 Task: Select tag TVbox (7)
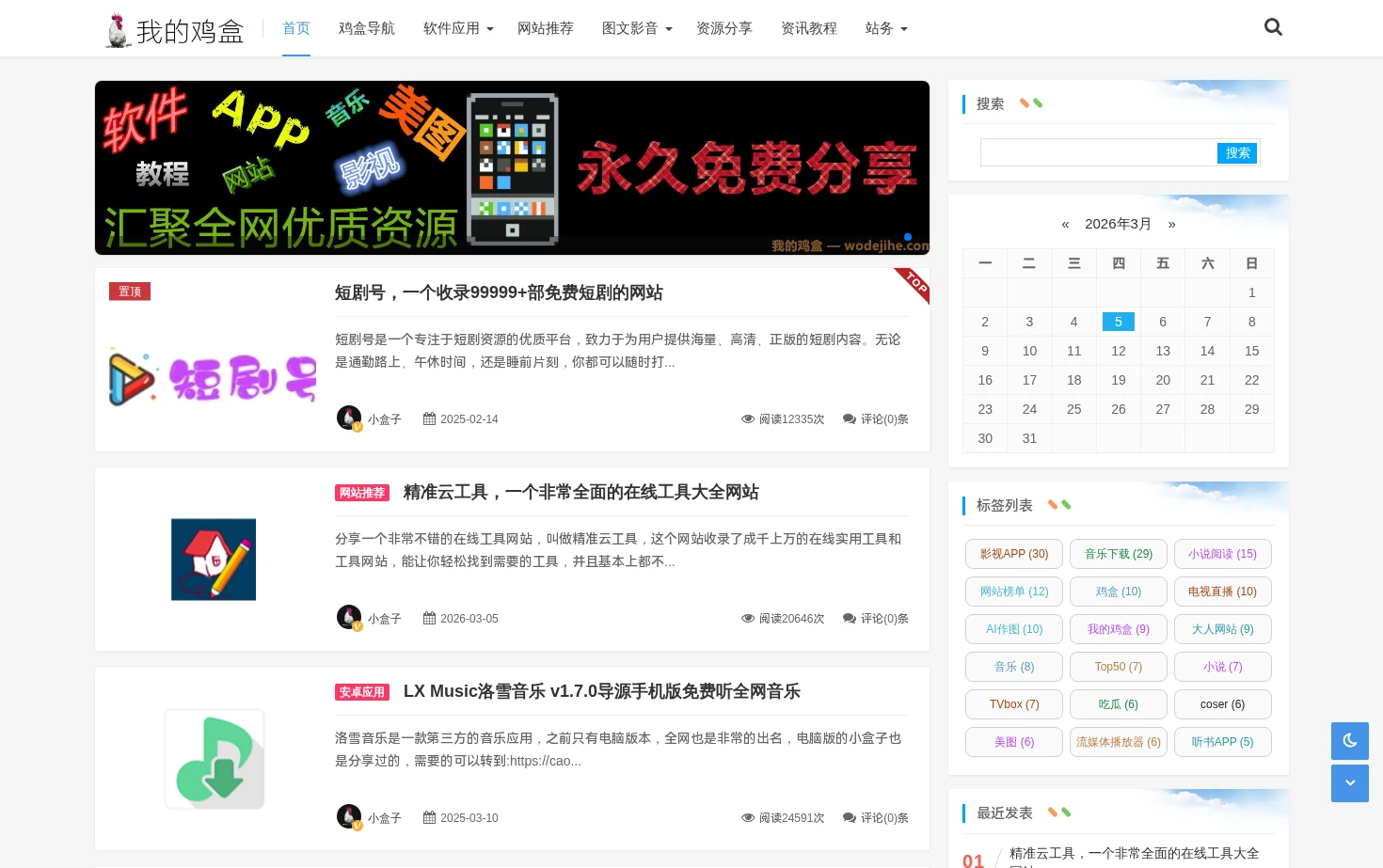click(x=1014, y=704)
